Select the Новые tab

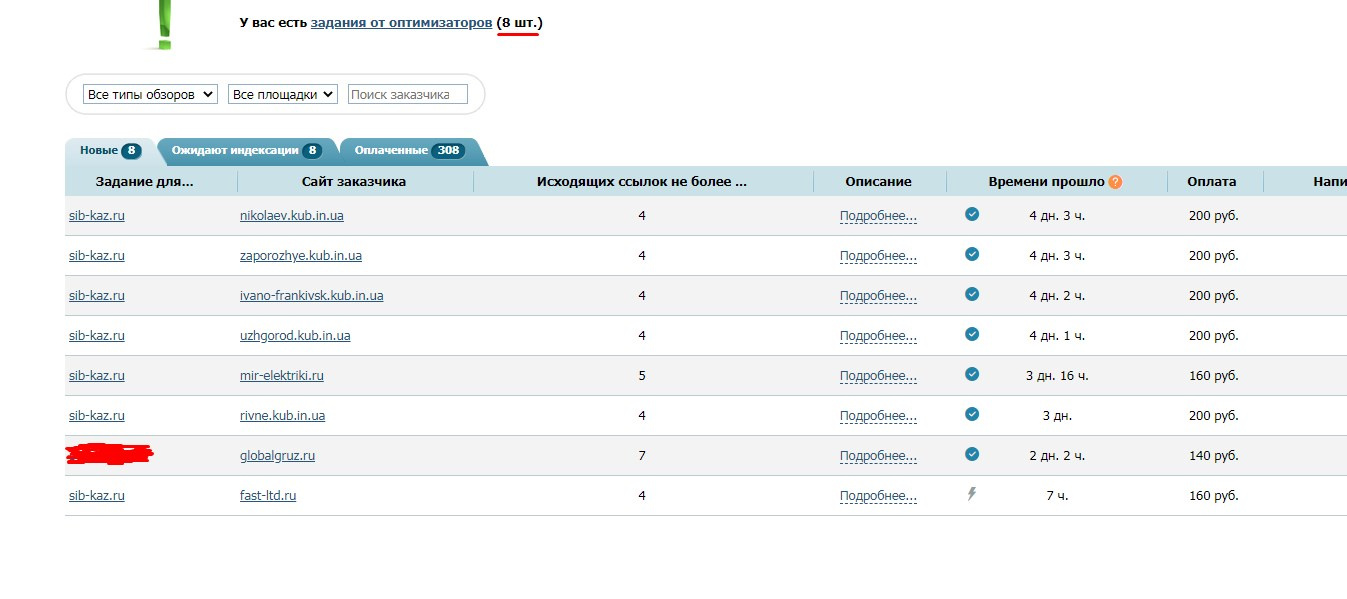coord(109,151)
